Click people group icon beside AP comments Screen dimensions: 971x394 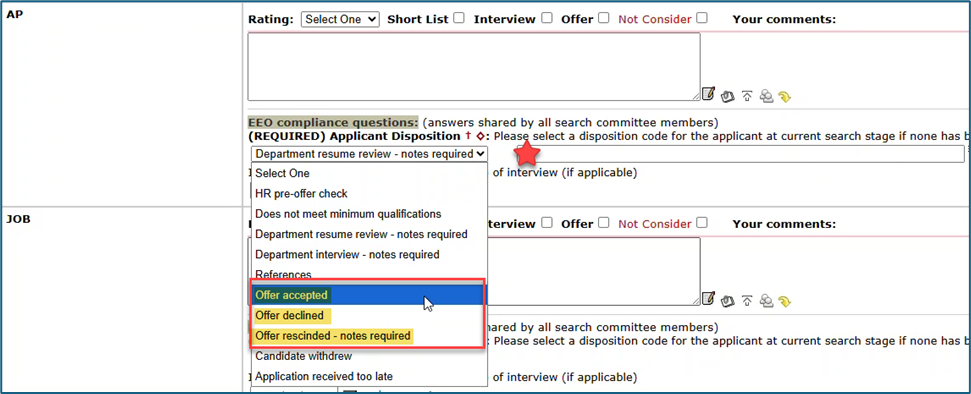(767, 96)
